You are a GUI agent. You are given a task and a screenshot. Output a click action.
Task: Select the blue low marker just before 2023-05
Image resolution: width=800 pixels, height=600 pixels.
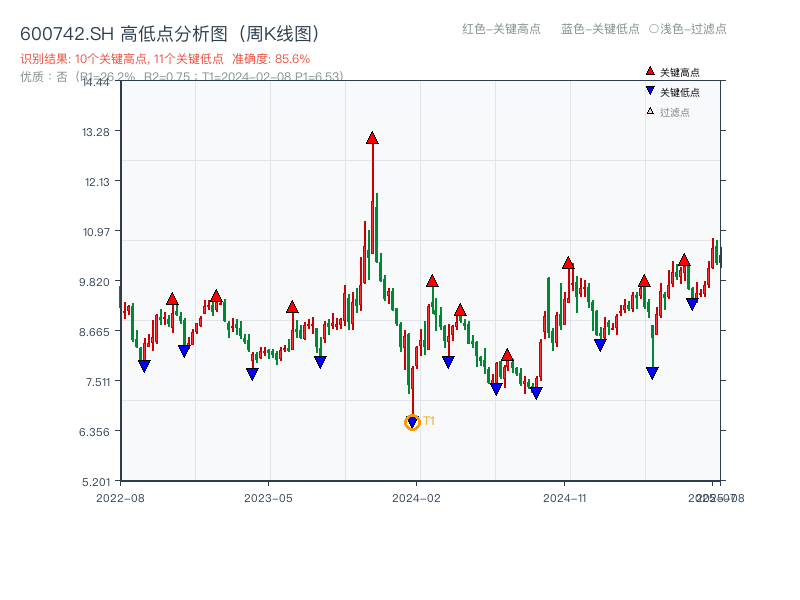point(253,374)
